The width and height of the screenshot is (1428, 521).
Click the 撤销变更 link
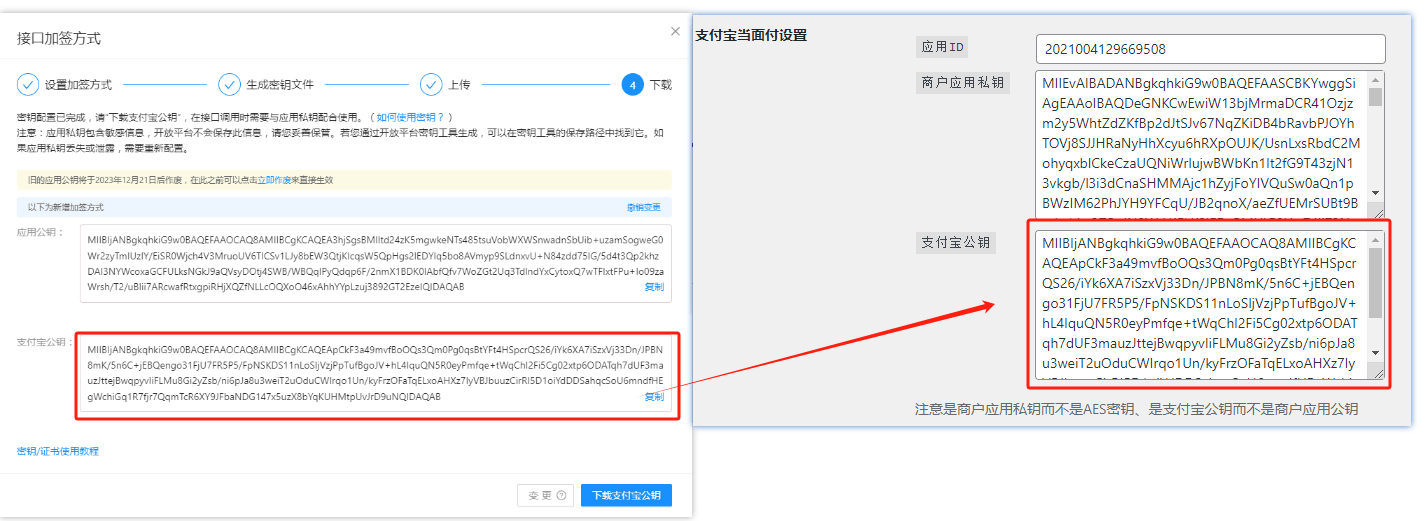[x=643, y=207]
